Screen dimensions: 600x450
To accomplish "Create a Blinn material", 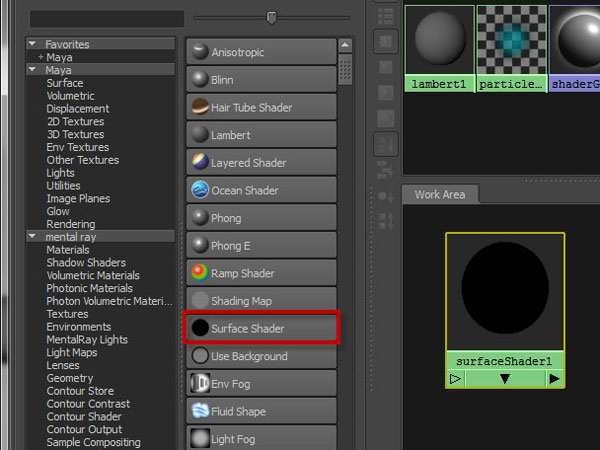I will (x=261, y=80).
